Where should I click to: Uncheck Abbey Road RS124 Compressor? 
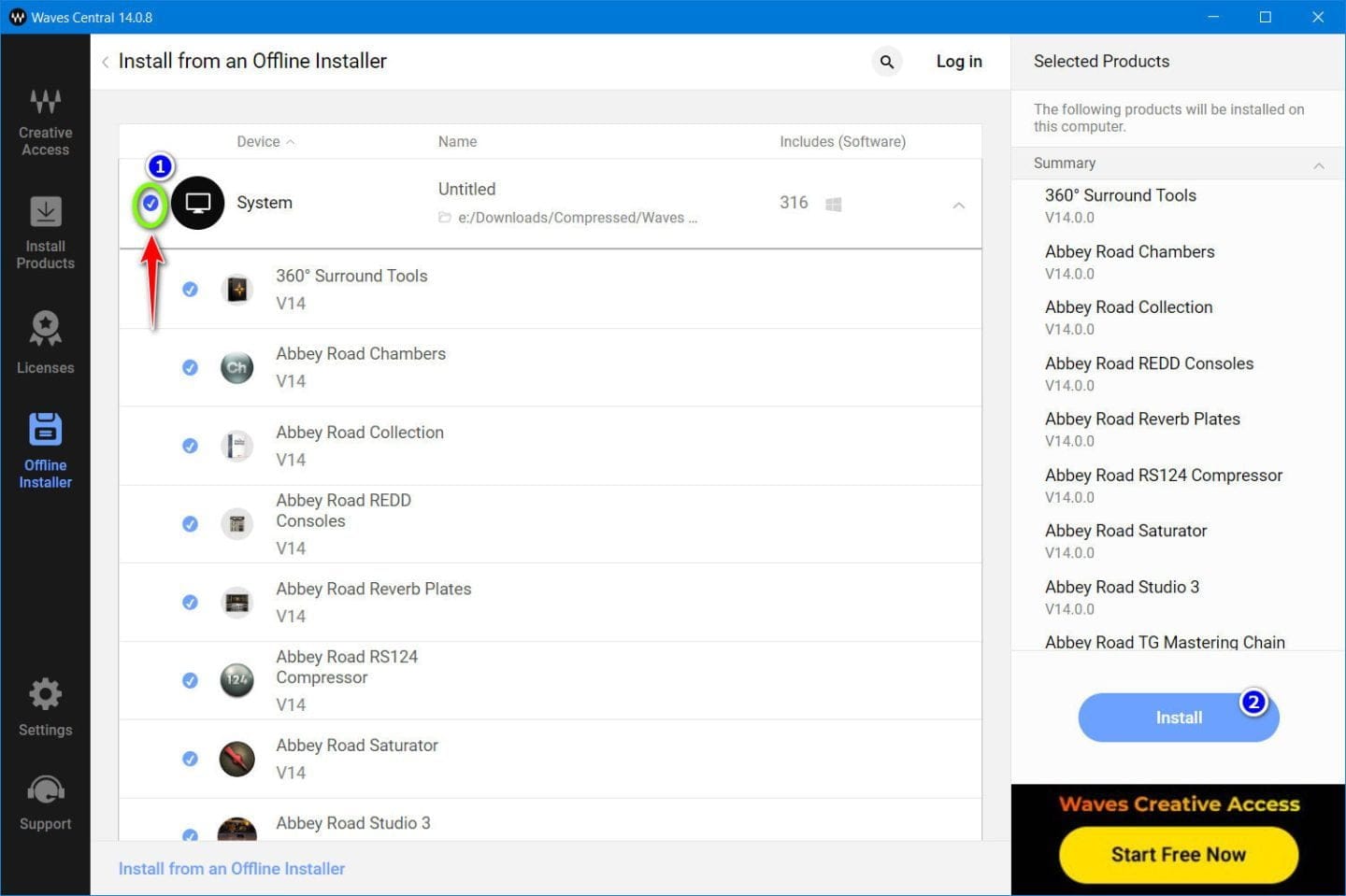coord(190,680)
